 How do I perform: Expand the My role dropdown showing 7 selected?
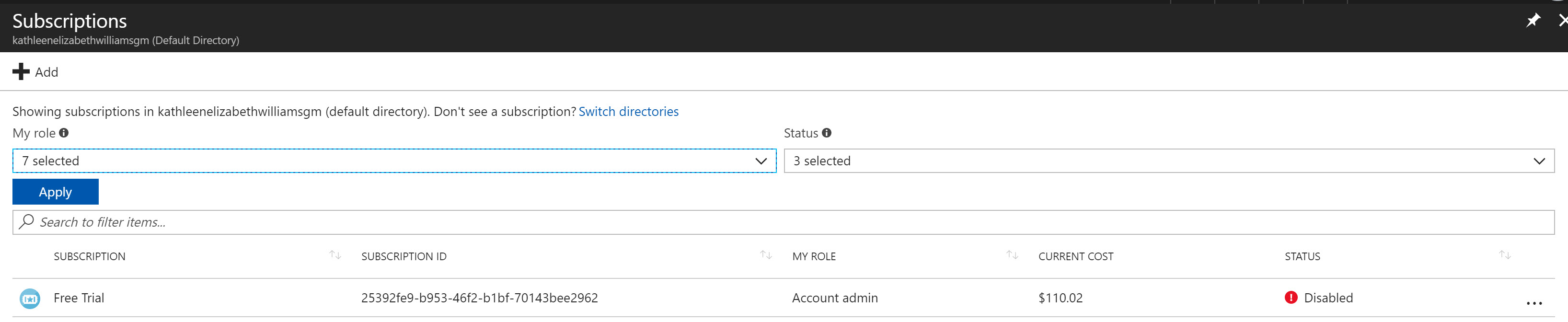tap(394, 161)
